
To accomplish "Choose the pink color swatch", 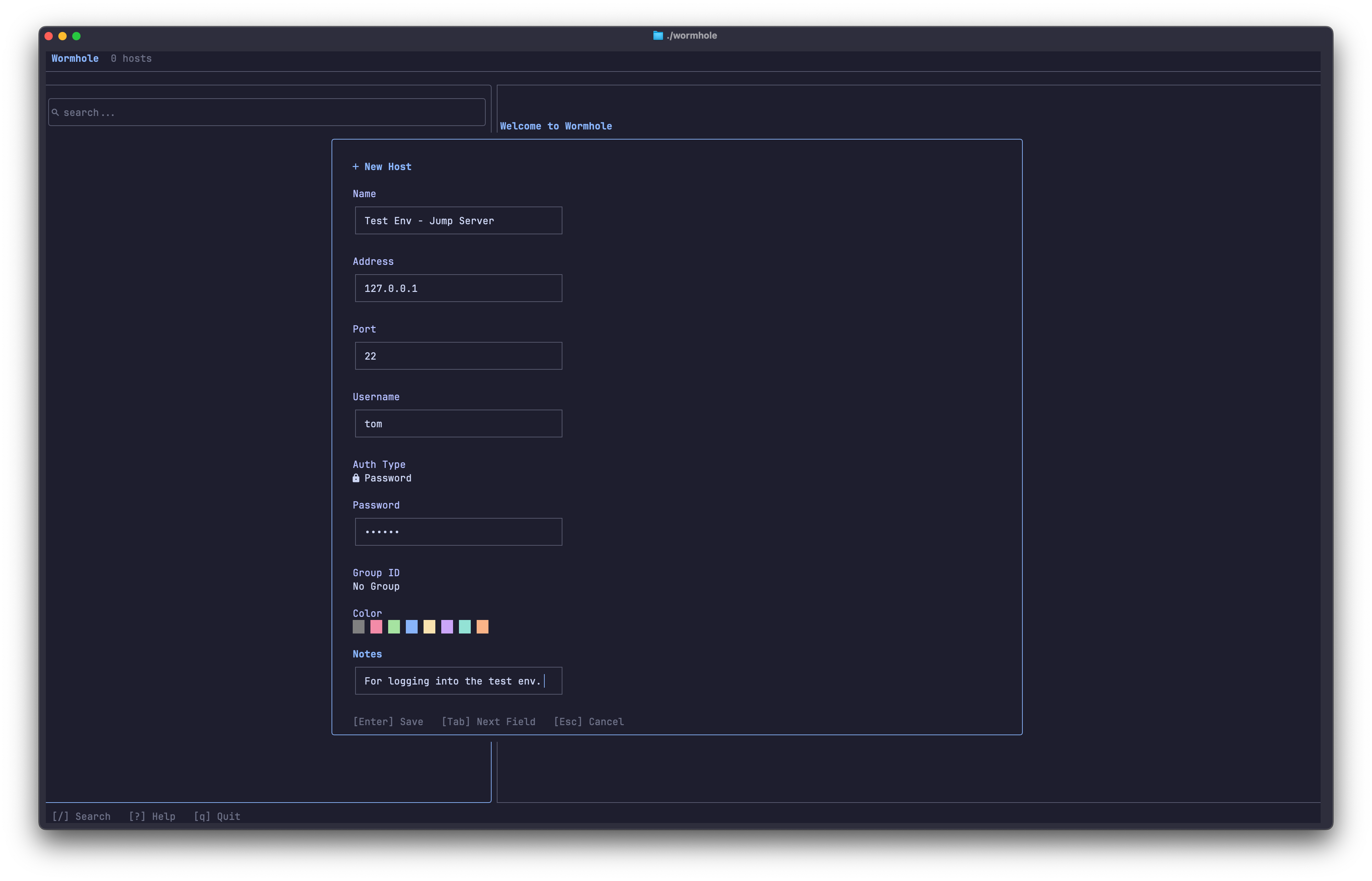I will [376, 627].
